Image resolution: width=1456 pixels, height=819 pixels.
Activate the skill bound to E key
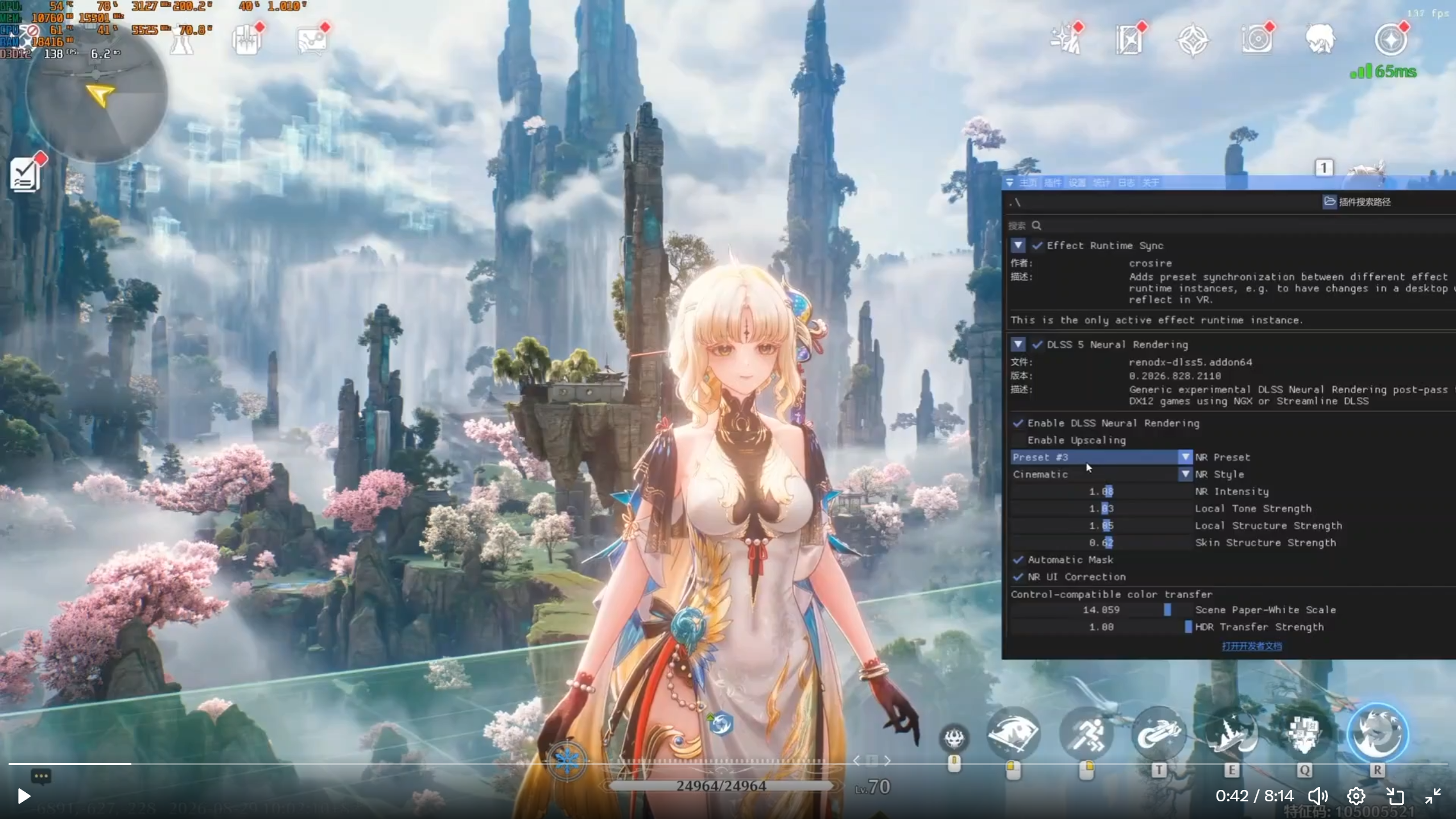[x=1232, y=733]
